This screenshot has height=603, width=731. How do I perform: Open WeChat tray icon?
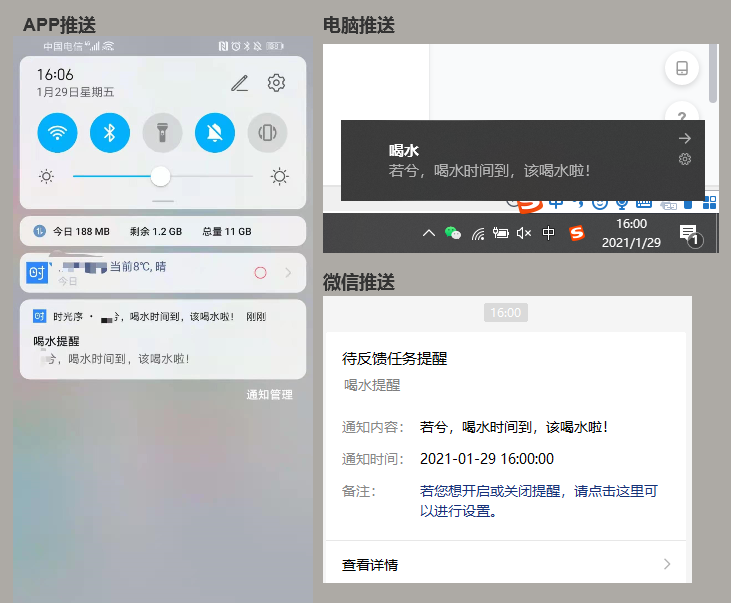click(453, 232)
